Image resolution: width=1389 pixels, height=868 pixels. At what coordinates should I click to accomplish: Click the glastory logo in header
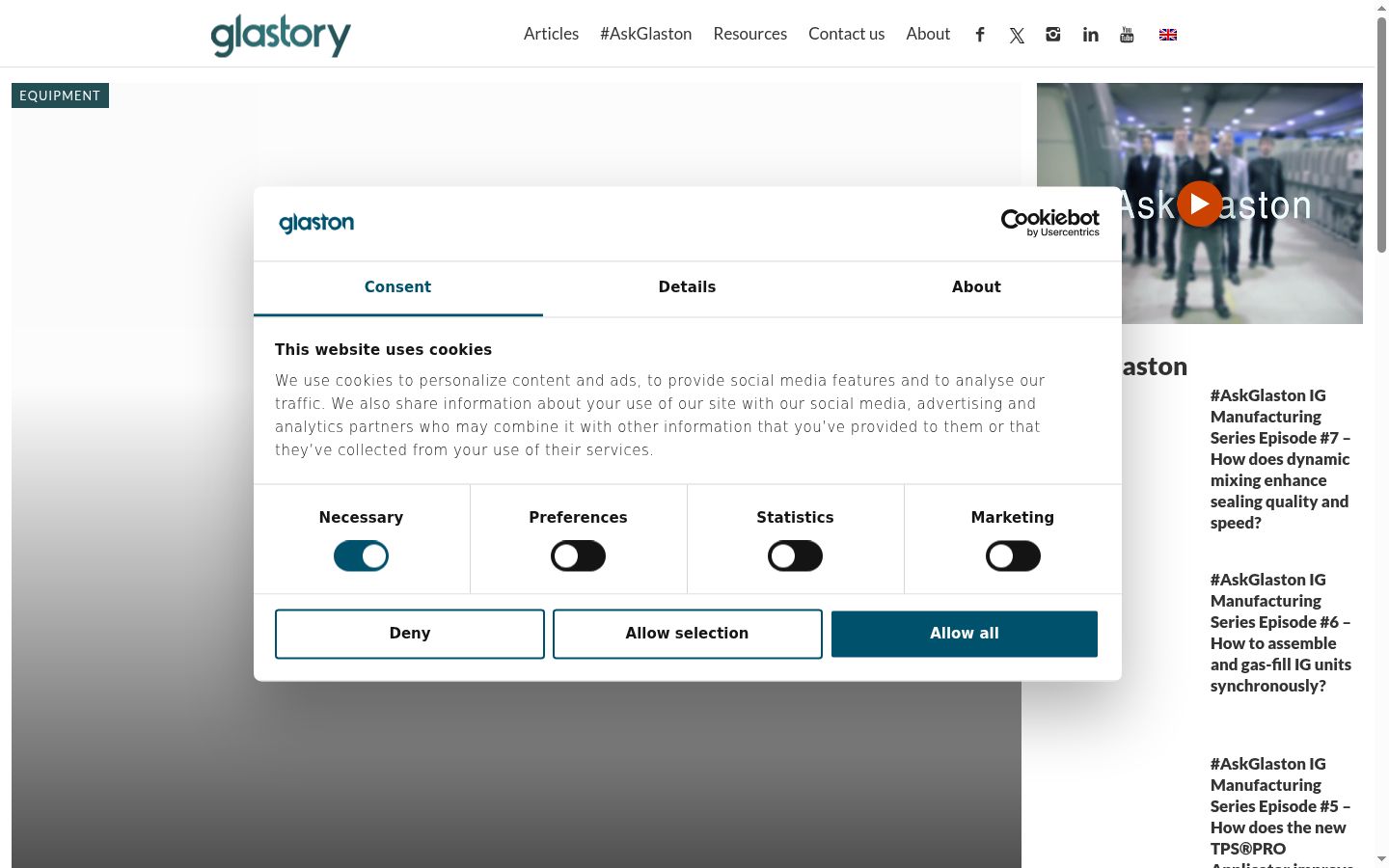tap(281, 35)
